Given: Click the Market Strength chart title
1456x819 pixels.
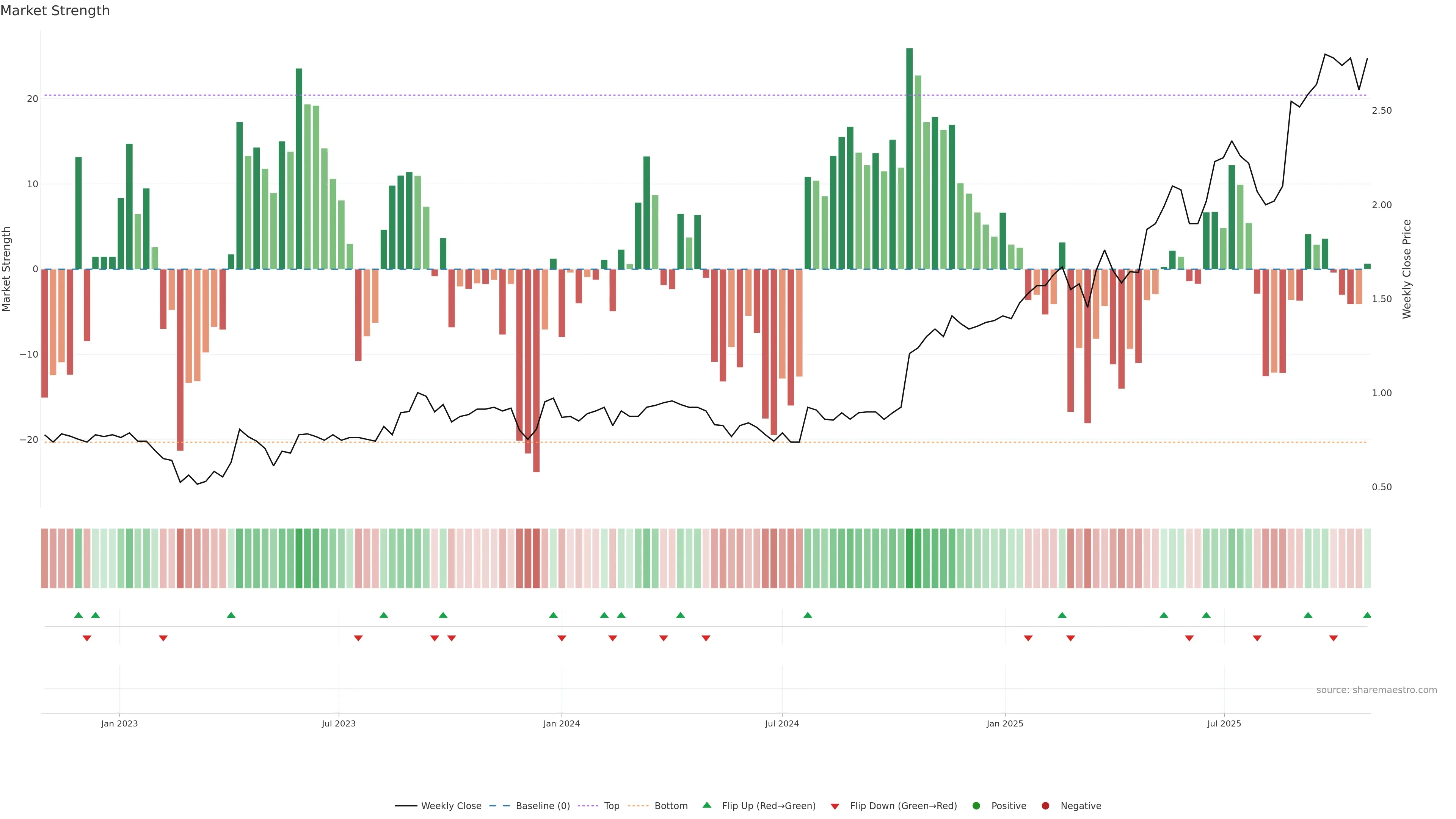Looking at the screenshot, I should coord(55,10).
